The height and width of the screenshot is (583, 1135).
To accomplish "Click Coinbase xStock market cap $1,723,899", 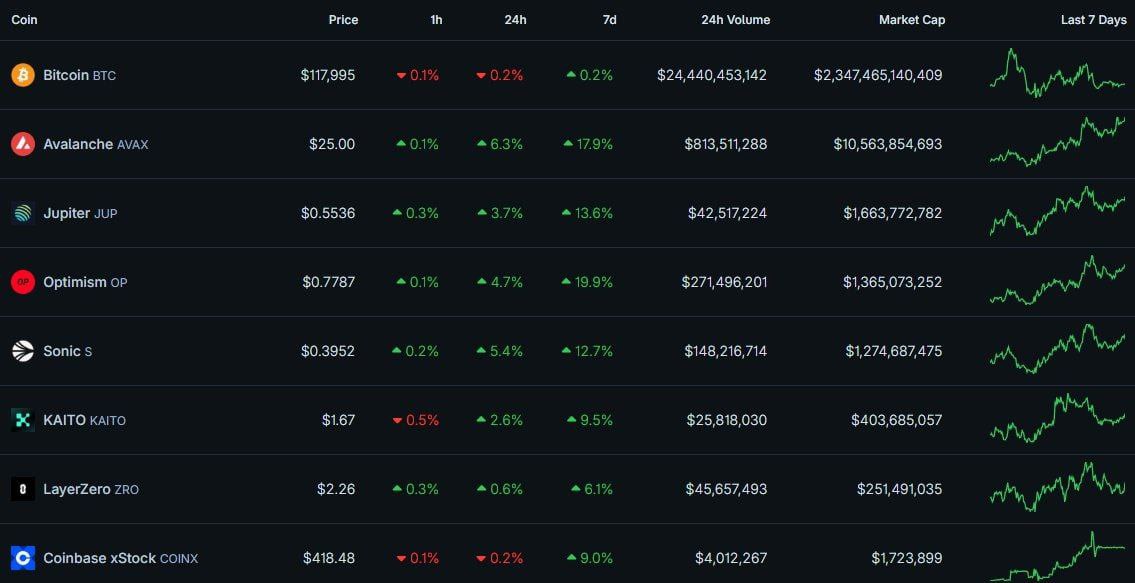I will point(907,558).
